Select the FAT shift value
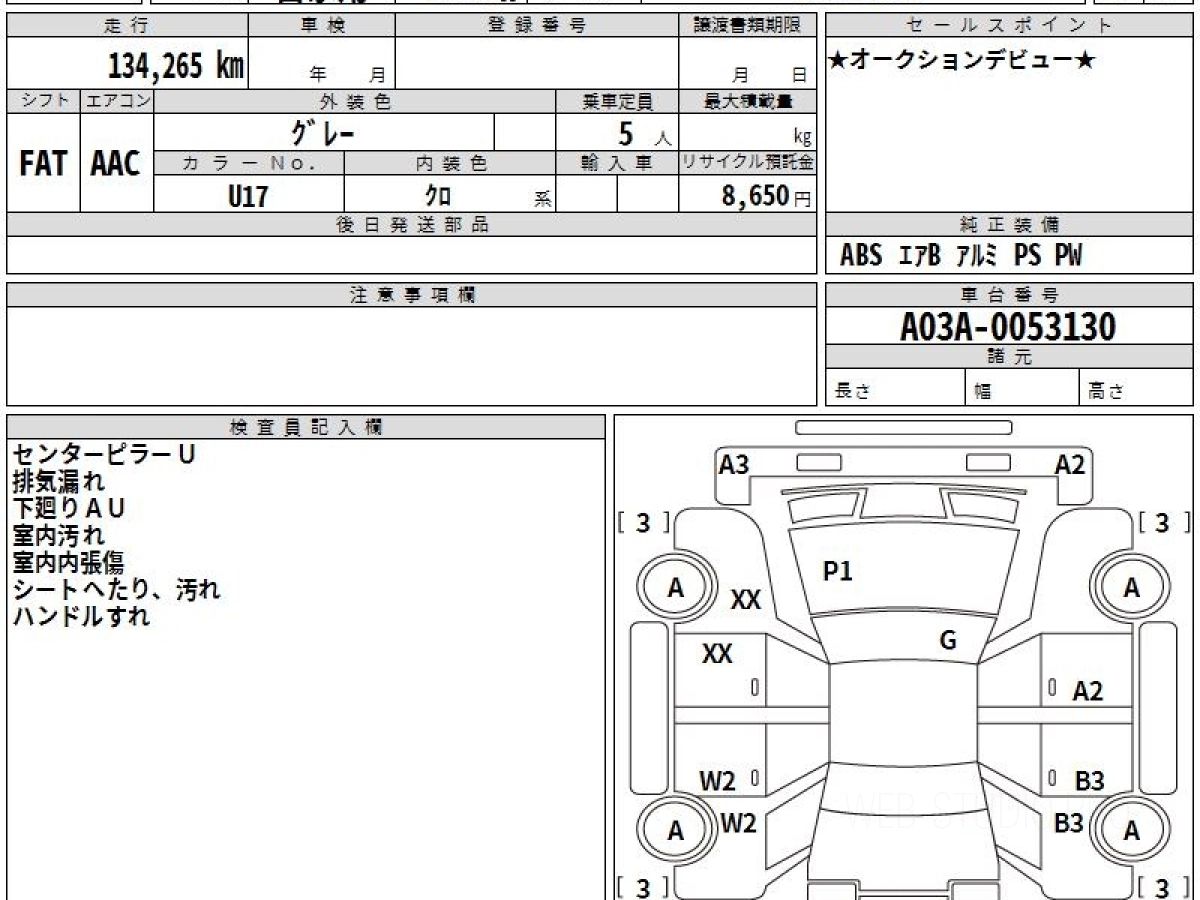Viewport: 1200px width, 900px height. [43, 164]
